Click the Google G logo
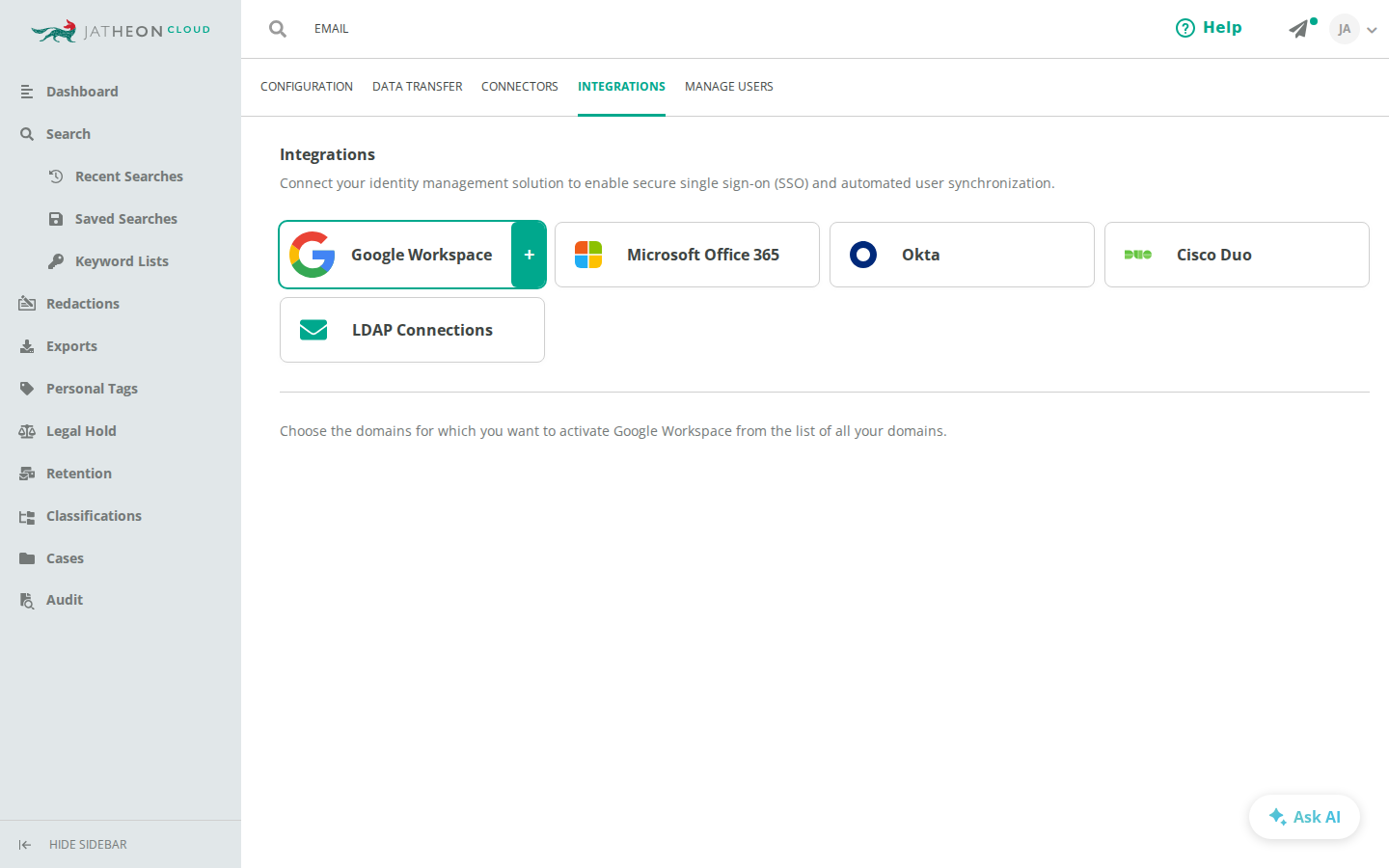This screenshot has width=1389, height=868. (x=313, y=255)
